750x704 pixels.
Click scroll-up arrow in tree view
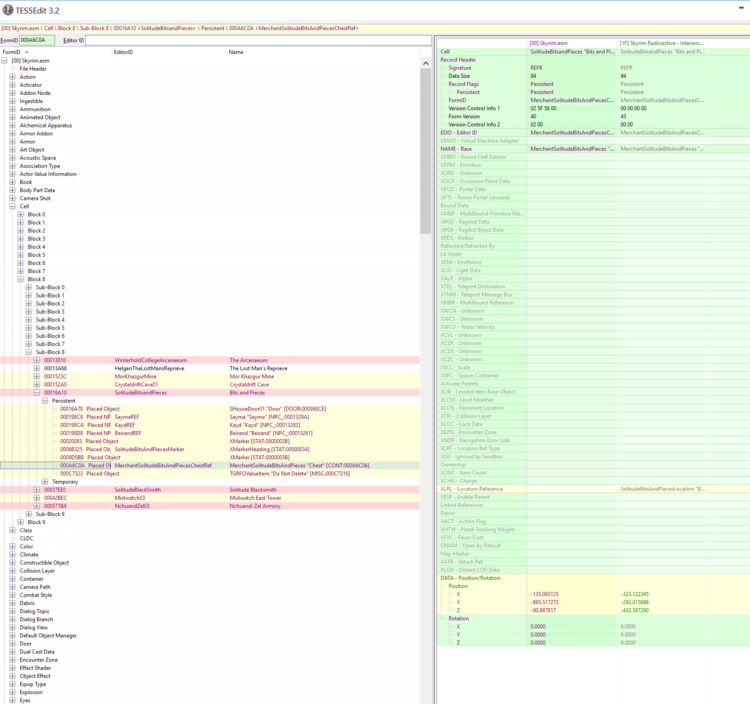[x=426, y=63]
